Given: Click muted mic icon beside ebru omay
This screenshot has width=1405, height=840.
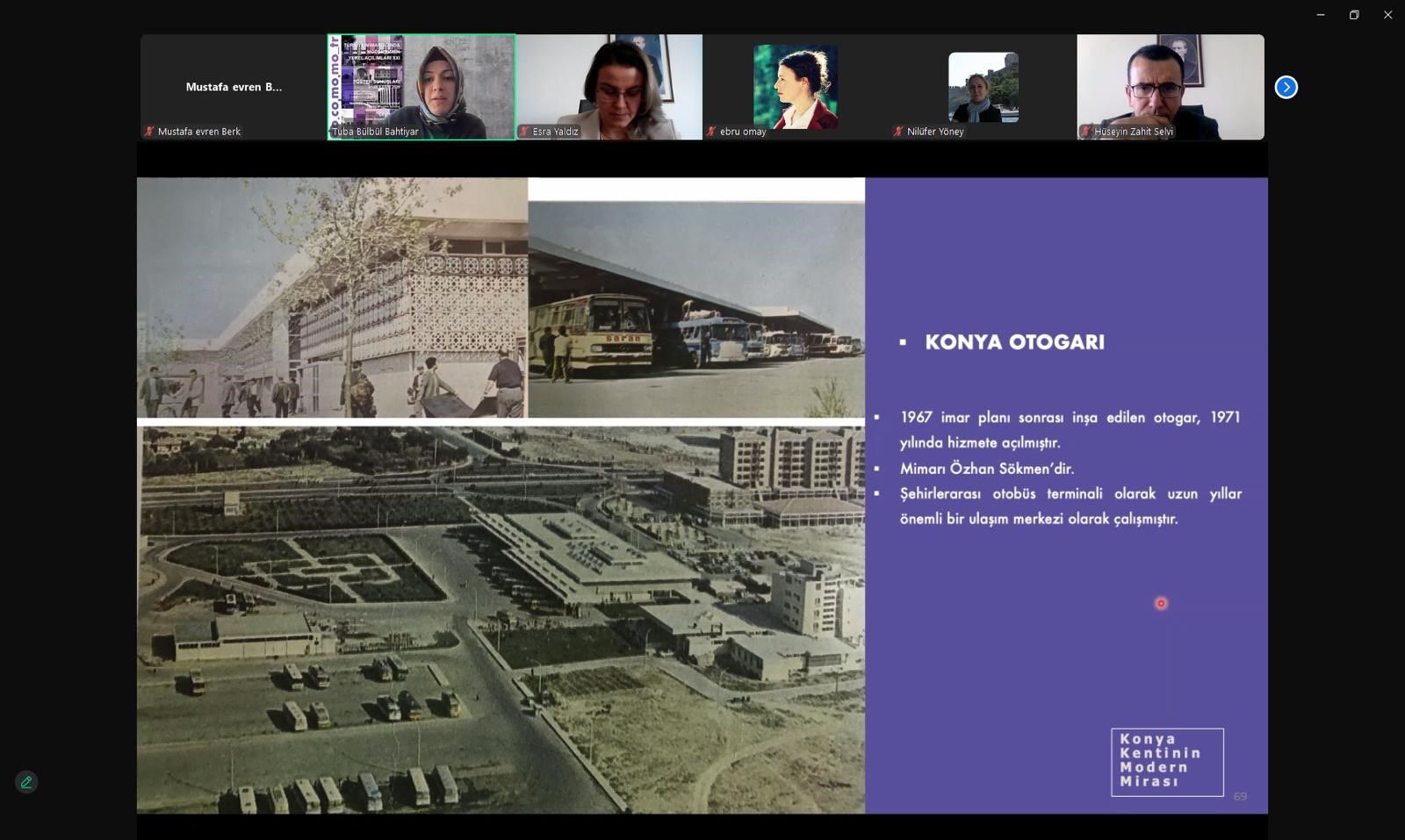Looking at the screenshot, I should [711, 132].
